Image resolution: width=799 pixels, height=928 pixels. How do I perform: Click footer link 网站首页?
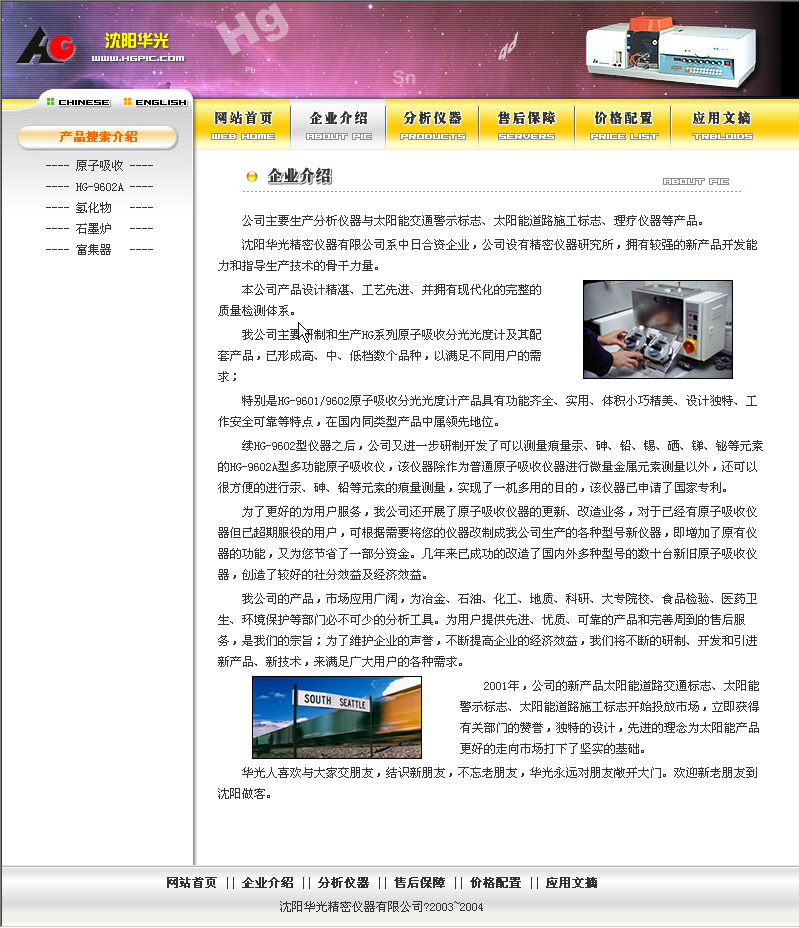click(x=191, y=882)
